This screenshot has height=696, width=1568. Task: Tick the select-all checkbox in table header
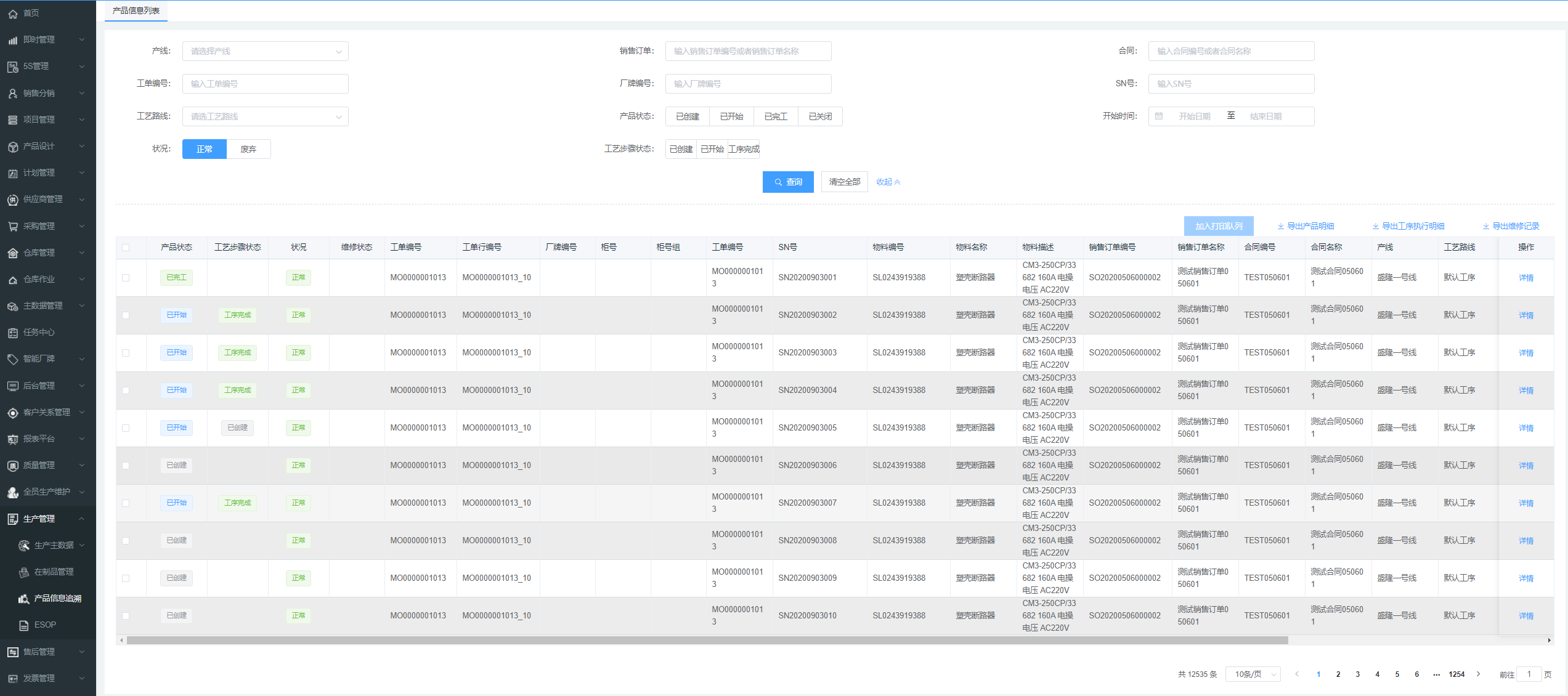tap(126, 248)
